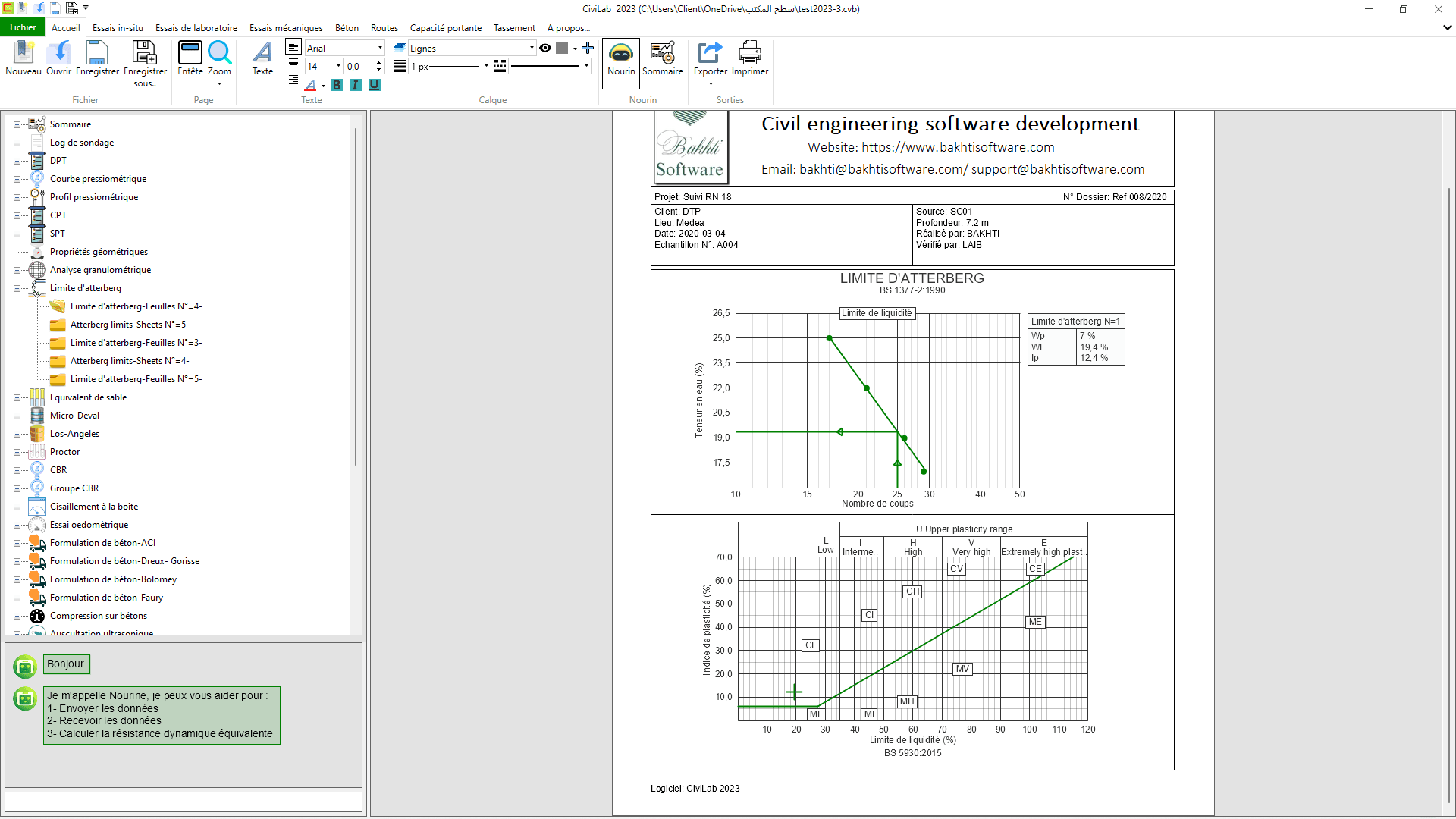Toggle italic text formatting
The image size is (1456, 819).
click(x=356, y=85)
